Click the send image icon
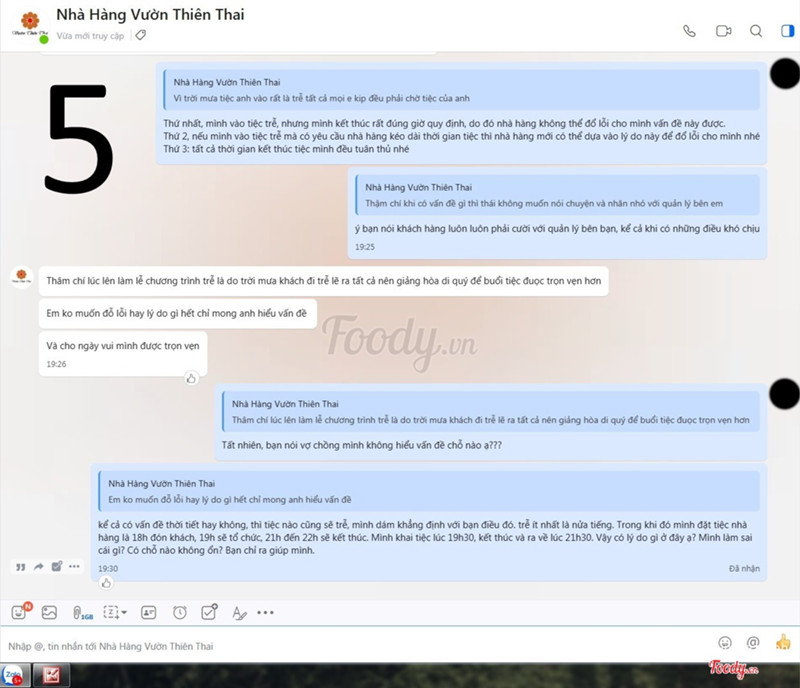The image size is (800, 688). (x=49, y=612)
